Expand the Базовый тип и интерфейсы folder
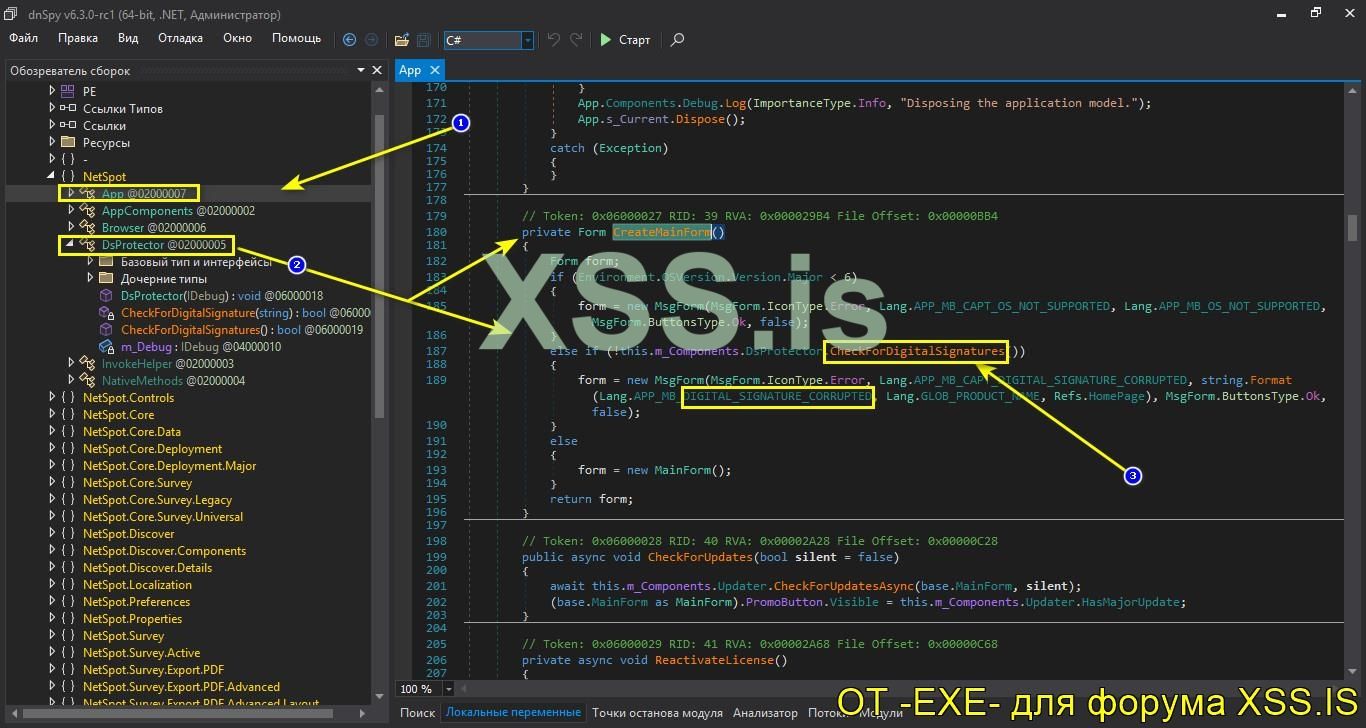This screenshot has width=1366, height=728. (90, 262)
